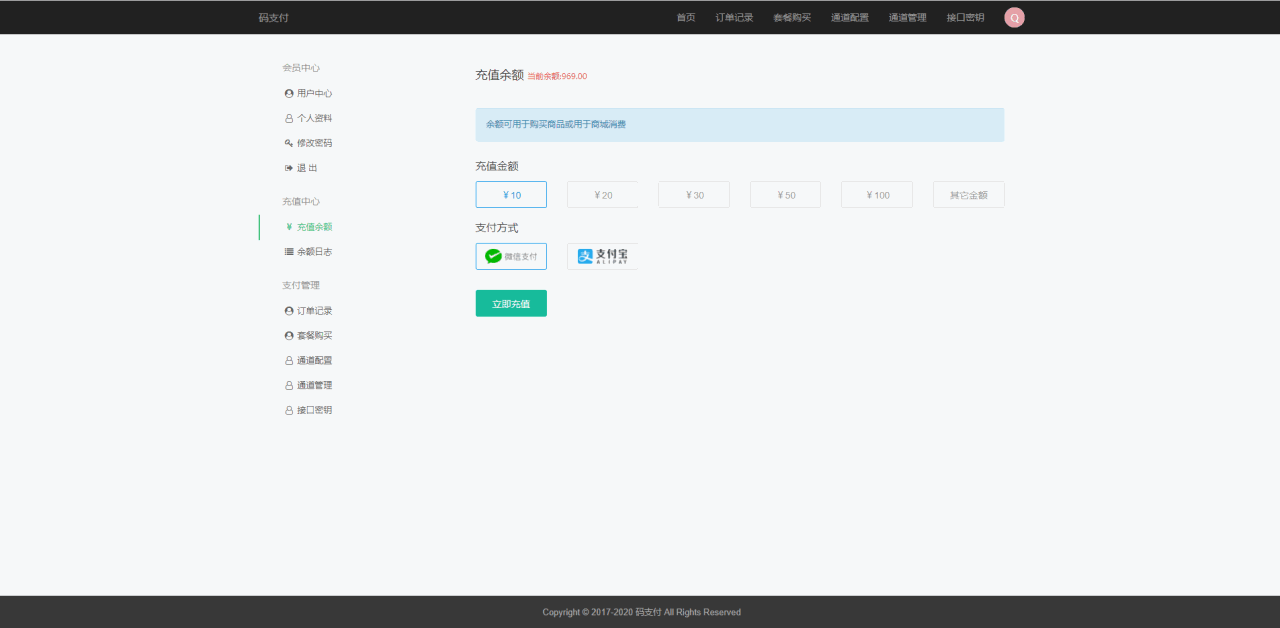Choose the ¥100 recharge amount
This screenshot has width=1280, height=628.
click(876, 195)
